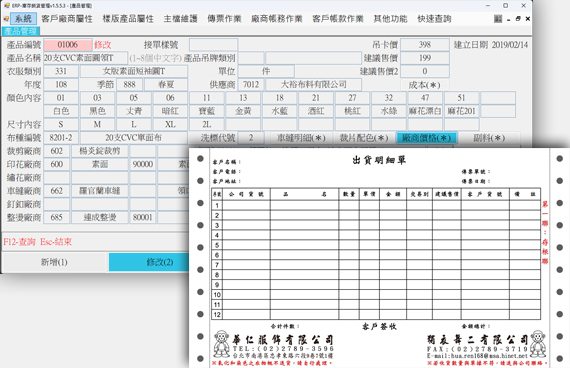Open the 主檔維護 menu

pos(180,19)
